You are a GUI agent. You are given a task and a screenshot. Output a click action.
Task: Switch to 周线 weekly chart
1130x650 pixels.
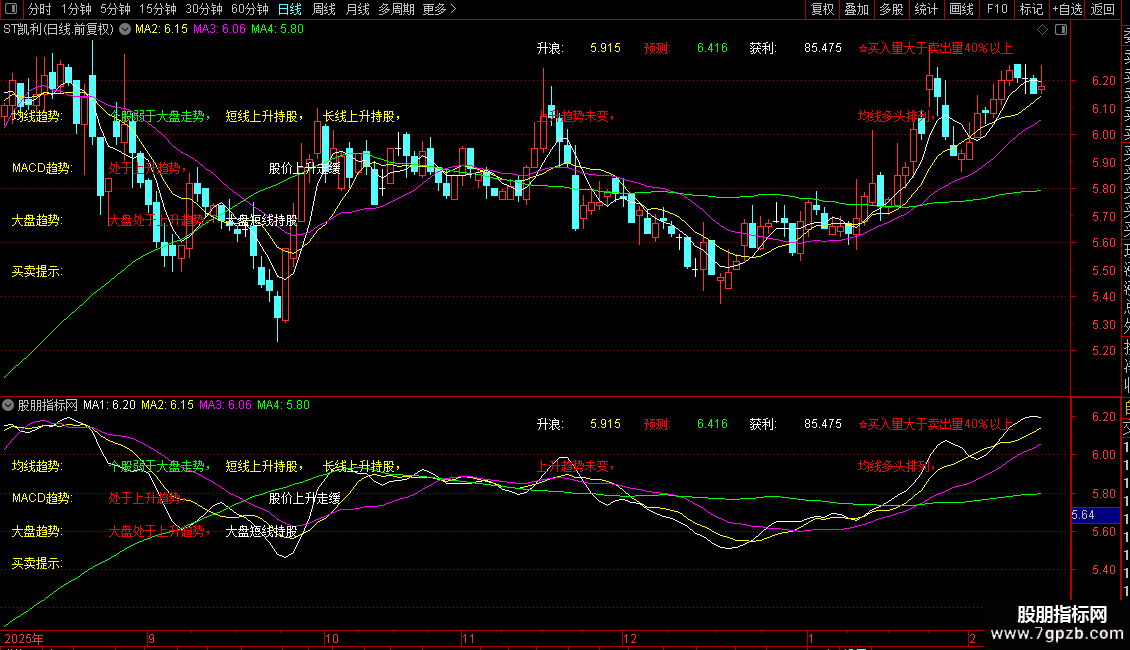tap(324, 9)
